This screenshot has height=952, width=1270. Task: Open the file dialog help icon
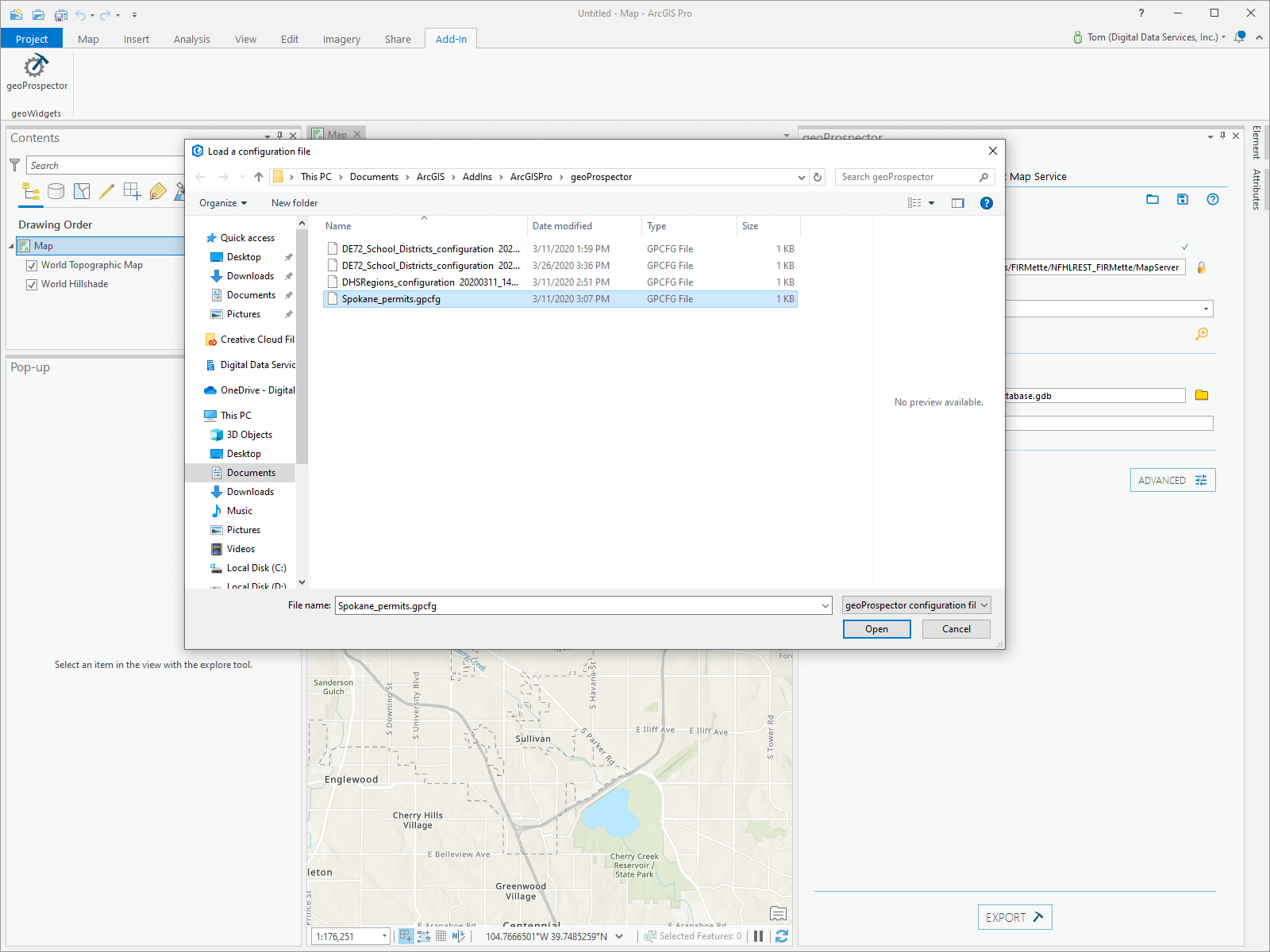pyautogui.click(x=987, y=203)
